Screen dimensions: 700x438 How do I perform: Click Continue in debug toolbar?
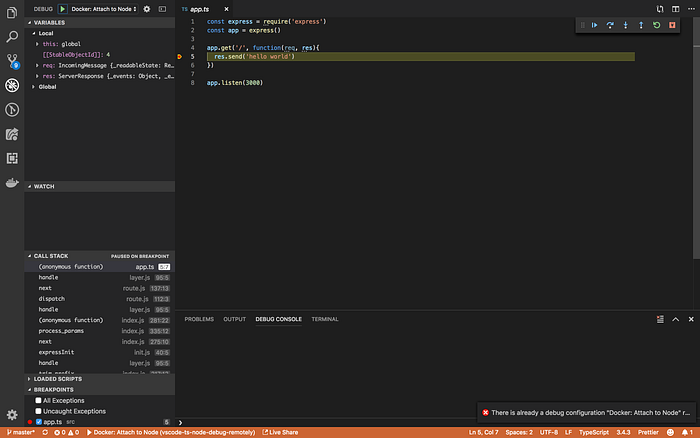[x=595, y=25]
